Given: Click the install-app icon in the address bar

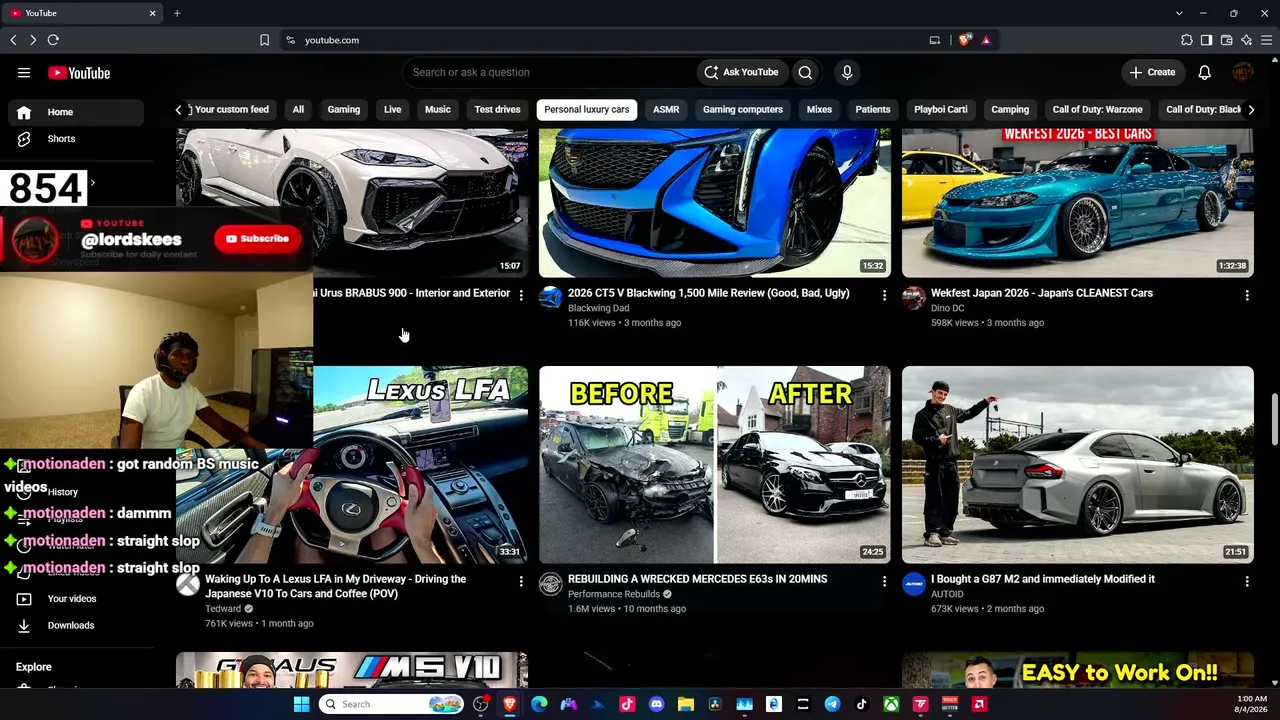Looking at the screenshot, I should 935,40.
